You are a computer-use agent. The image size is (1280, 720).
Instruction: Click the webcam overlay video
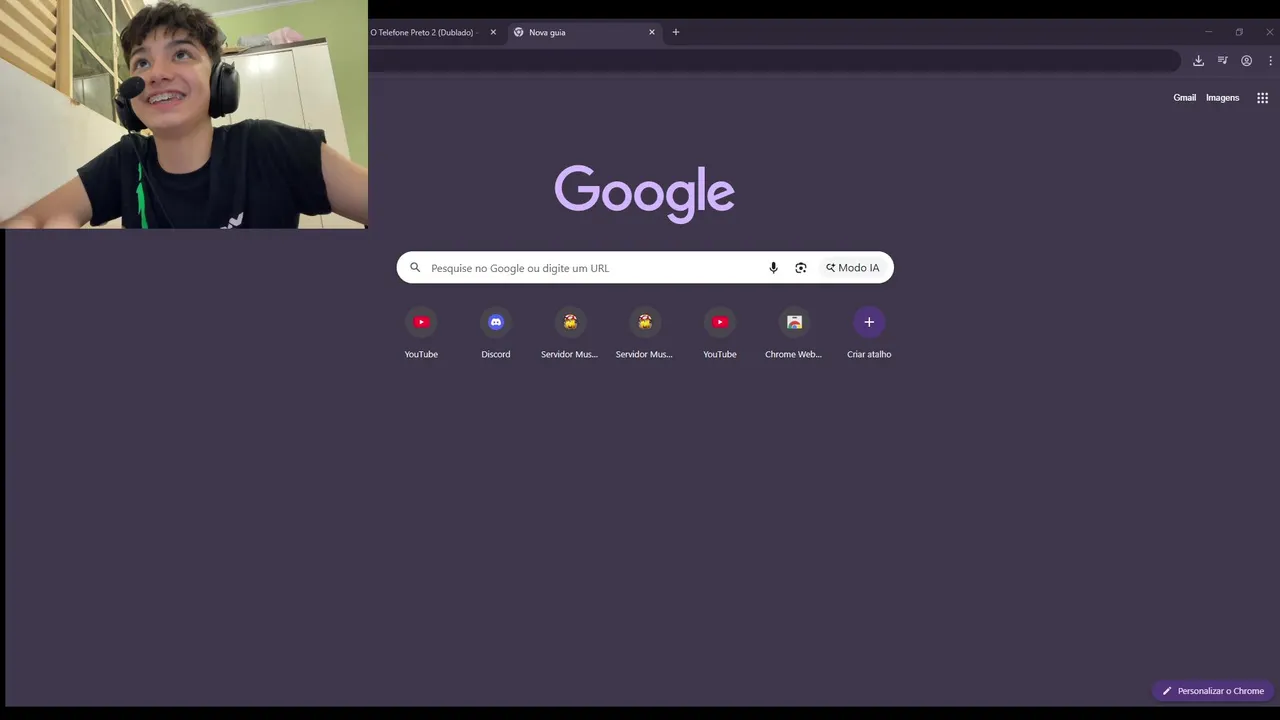tap(184, 114)
